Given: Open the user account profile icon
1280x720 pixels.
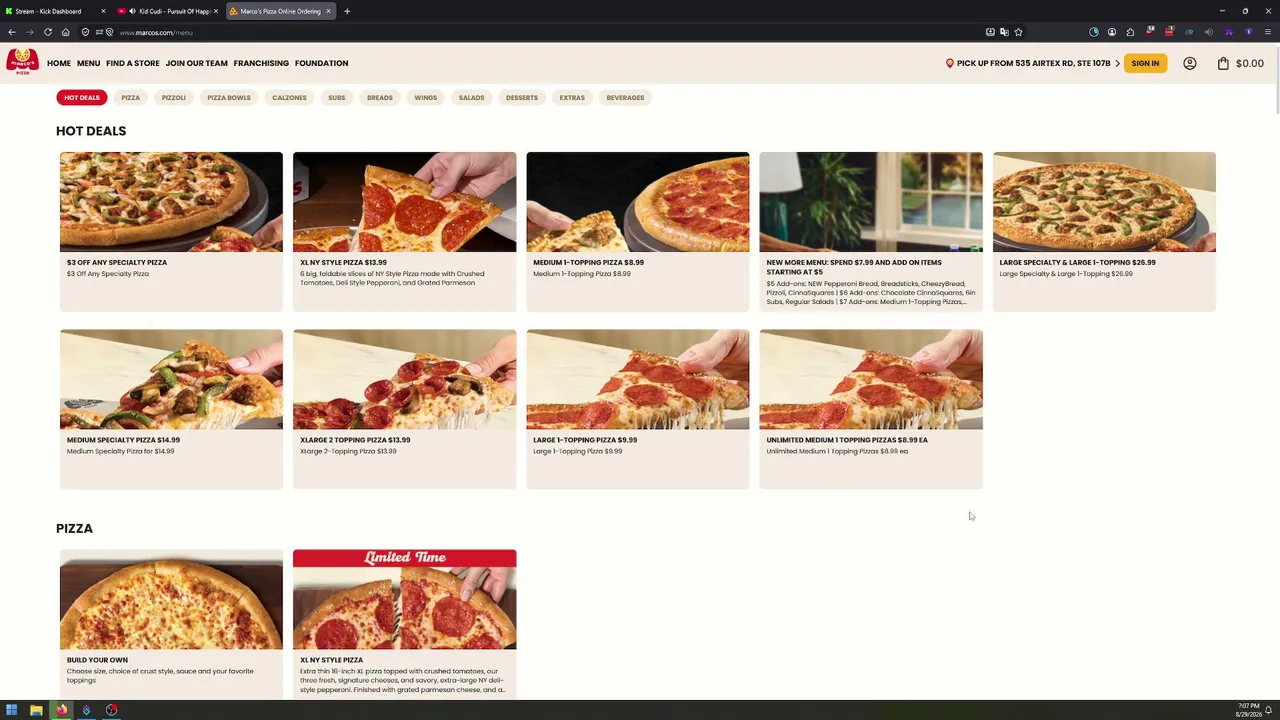Looking at the screenshot, I should point(1190,63).
